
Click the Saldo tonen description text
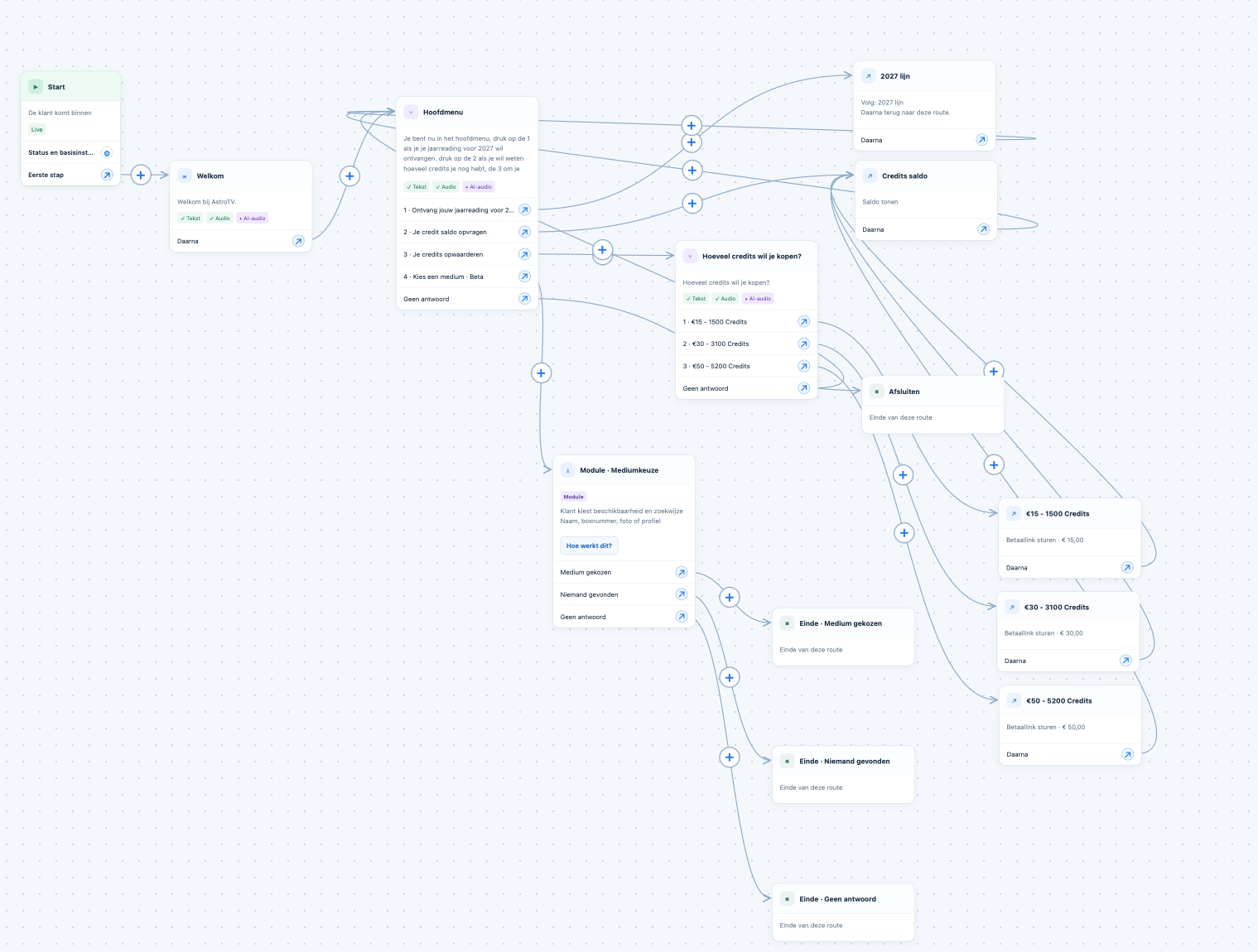click(x=880, y=202)
